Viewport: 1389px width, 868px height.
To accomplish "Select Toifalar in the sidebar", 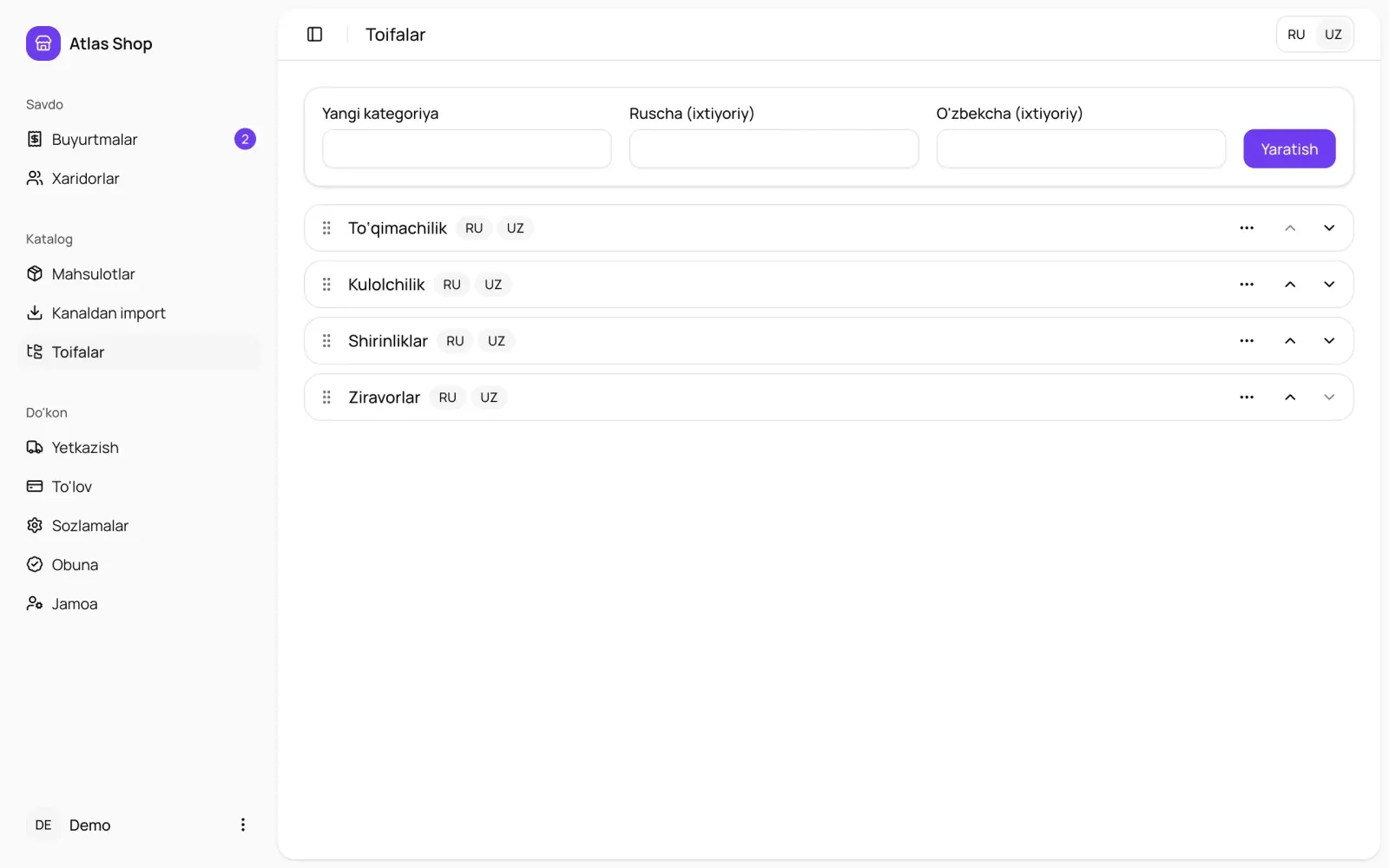I will coord(139,352).
